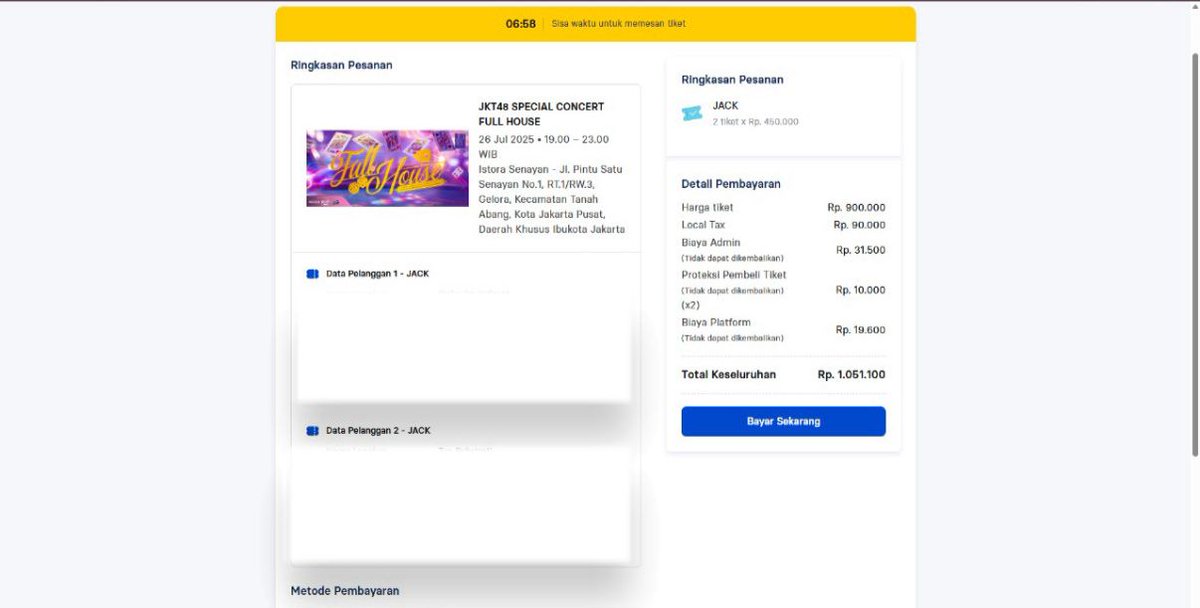
Task: Click the Rp. 1.051.100 total amount
Action: tap(851, 375)
